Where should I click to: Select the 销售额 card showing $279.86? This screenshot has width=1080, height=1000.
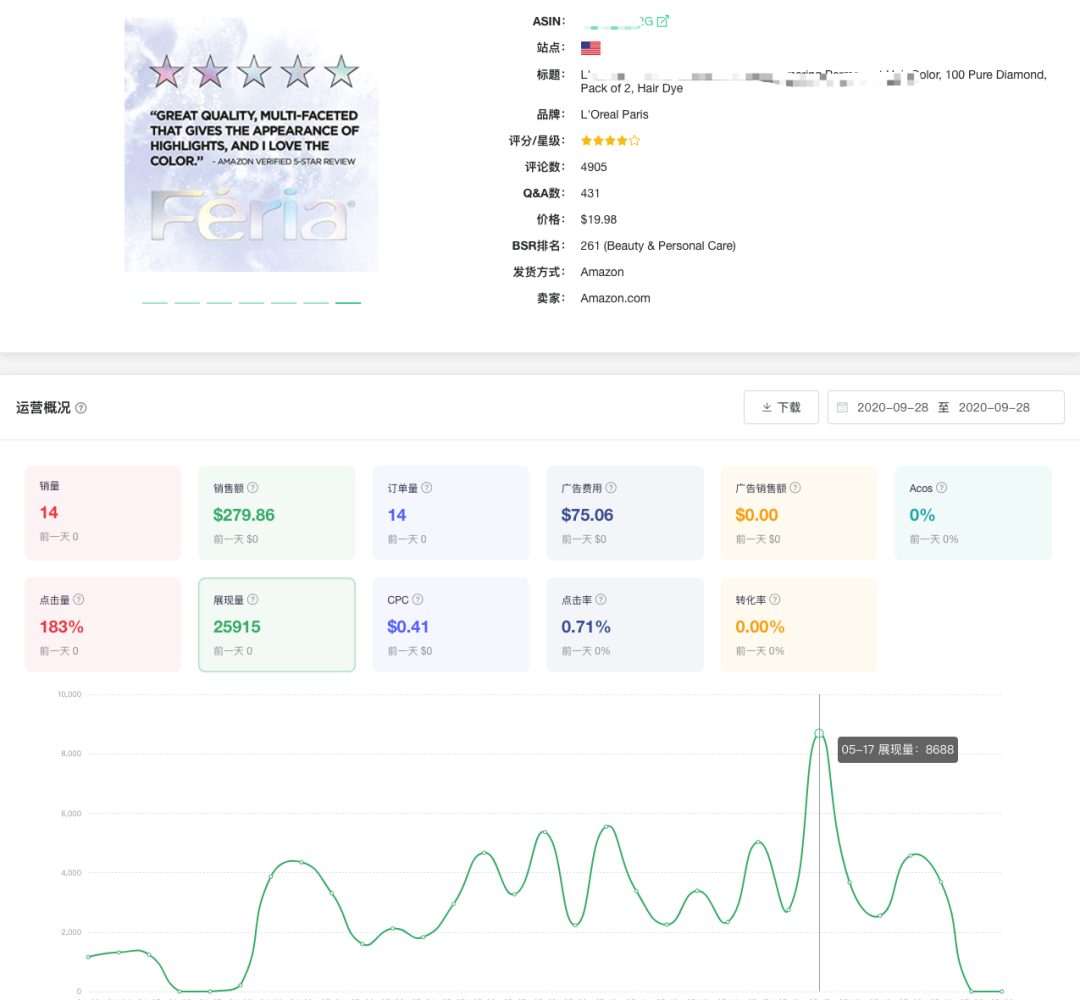pos(277,513)
